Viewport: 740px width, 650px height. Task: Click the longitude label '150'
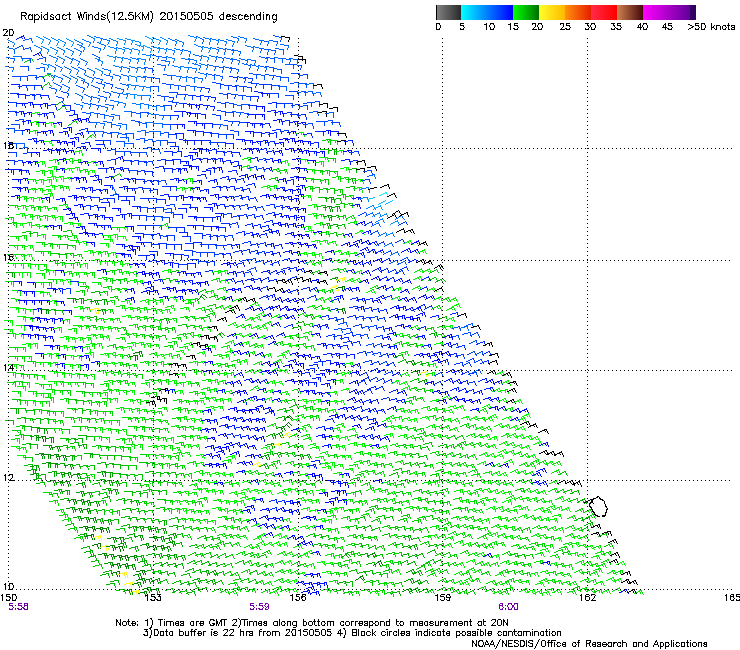tap(9, 598)
